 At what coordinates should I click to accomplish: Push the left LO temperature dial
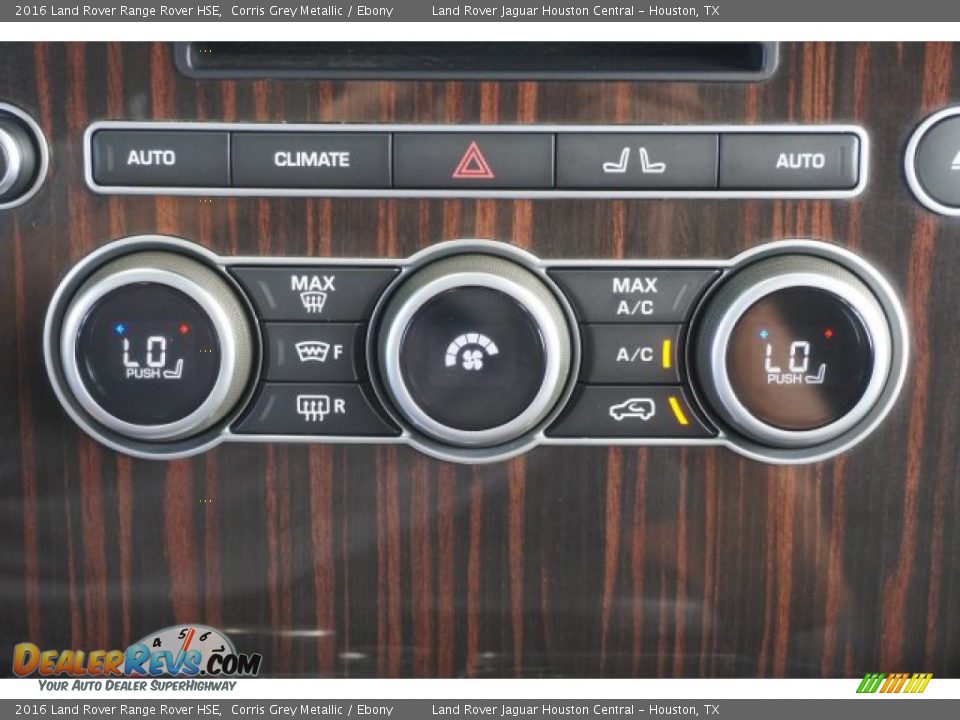tap(149, 353)
